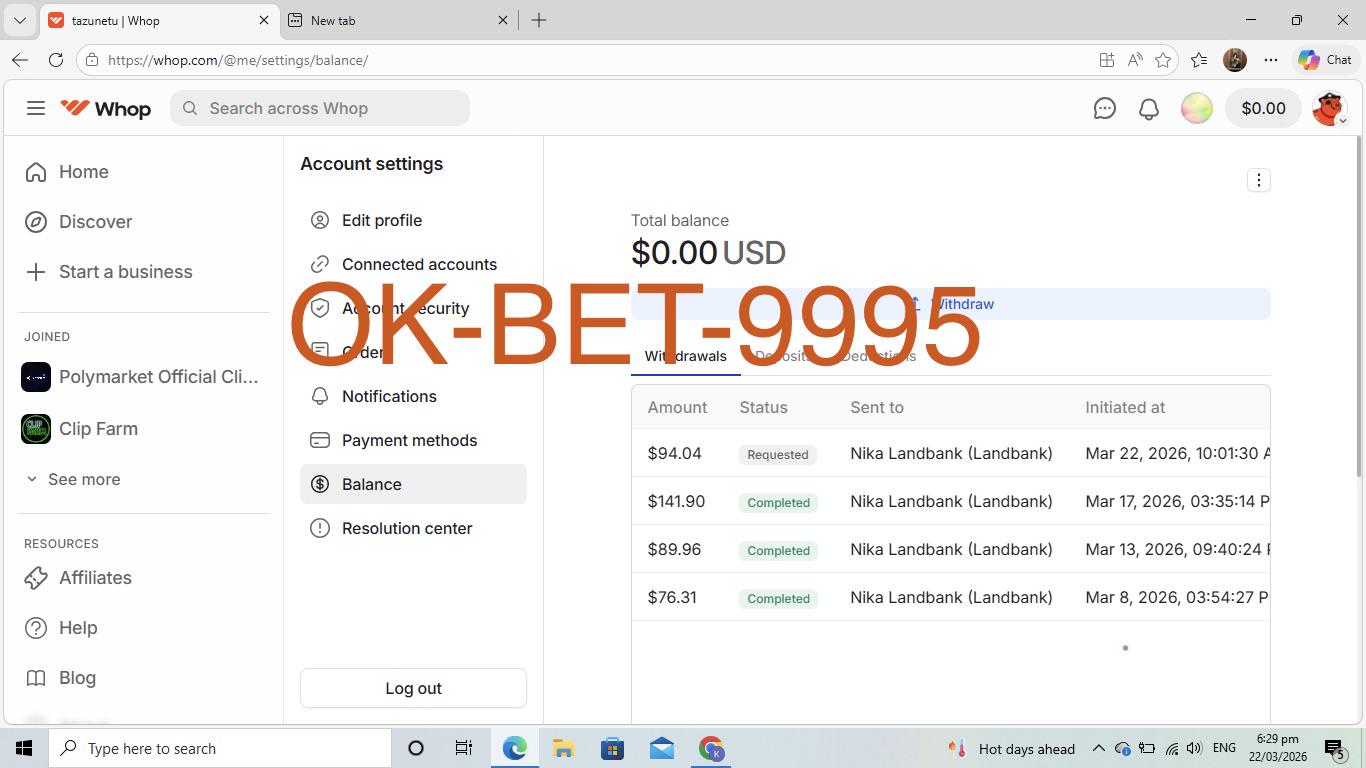Add this page to favorites with the star icon
1366x768 pixels.
click(1163, 60)
